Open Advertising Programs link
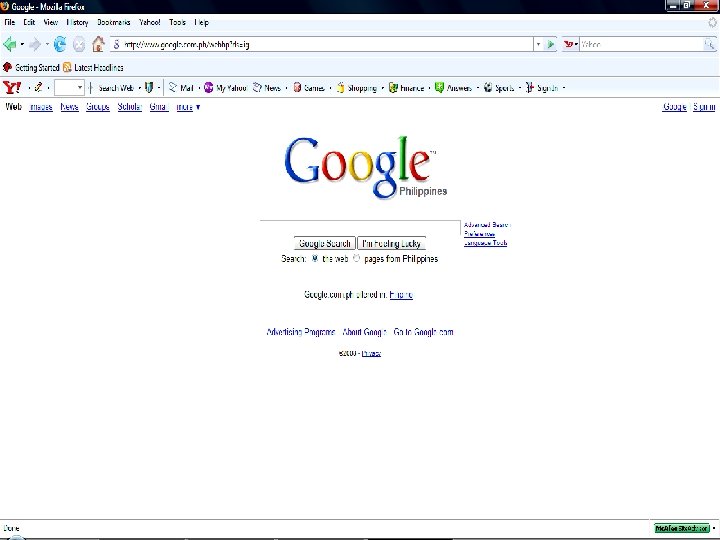 point(301,332)
